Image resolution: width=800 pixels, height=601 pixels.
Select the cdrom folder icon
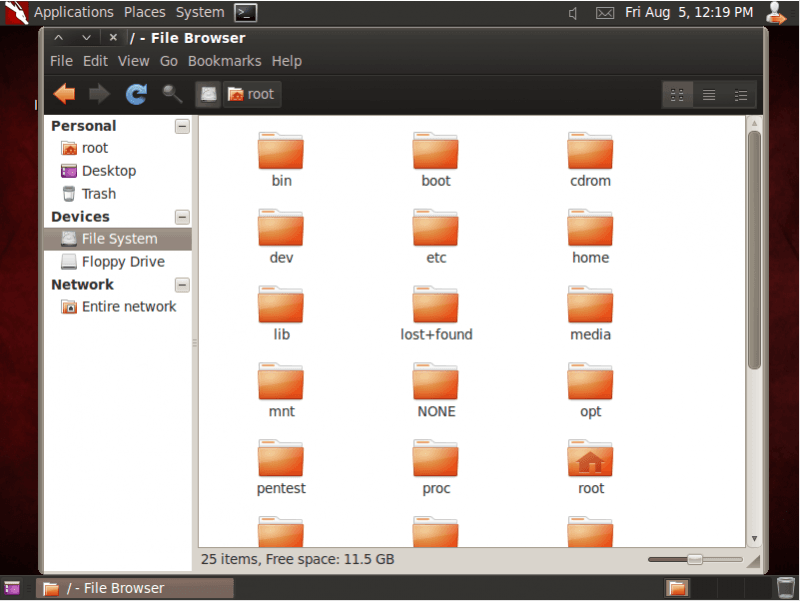[590, 151]
